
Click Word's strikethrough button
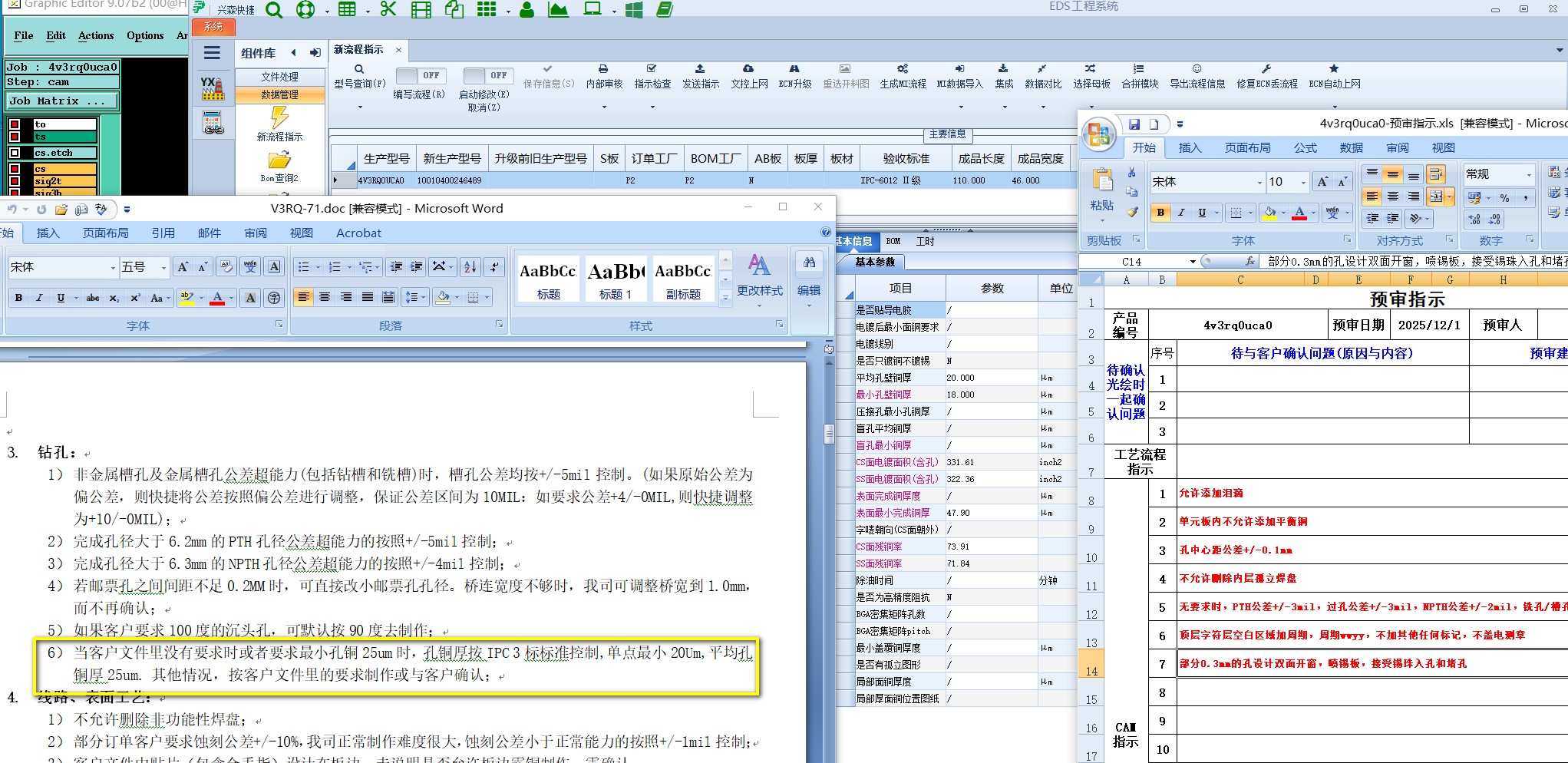(x=93, y=298)
